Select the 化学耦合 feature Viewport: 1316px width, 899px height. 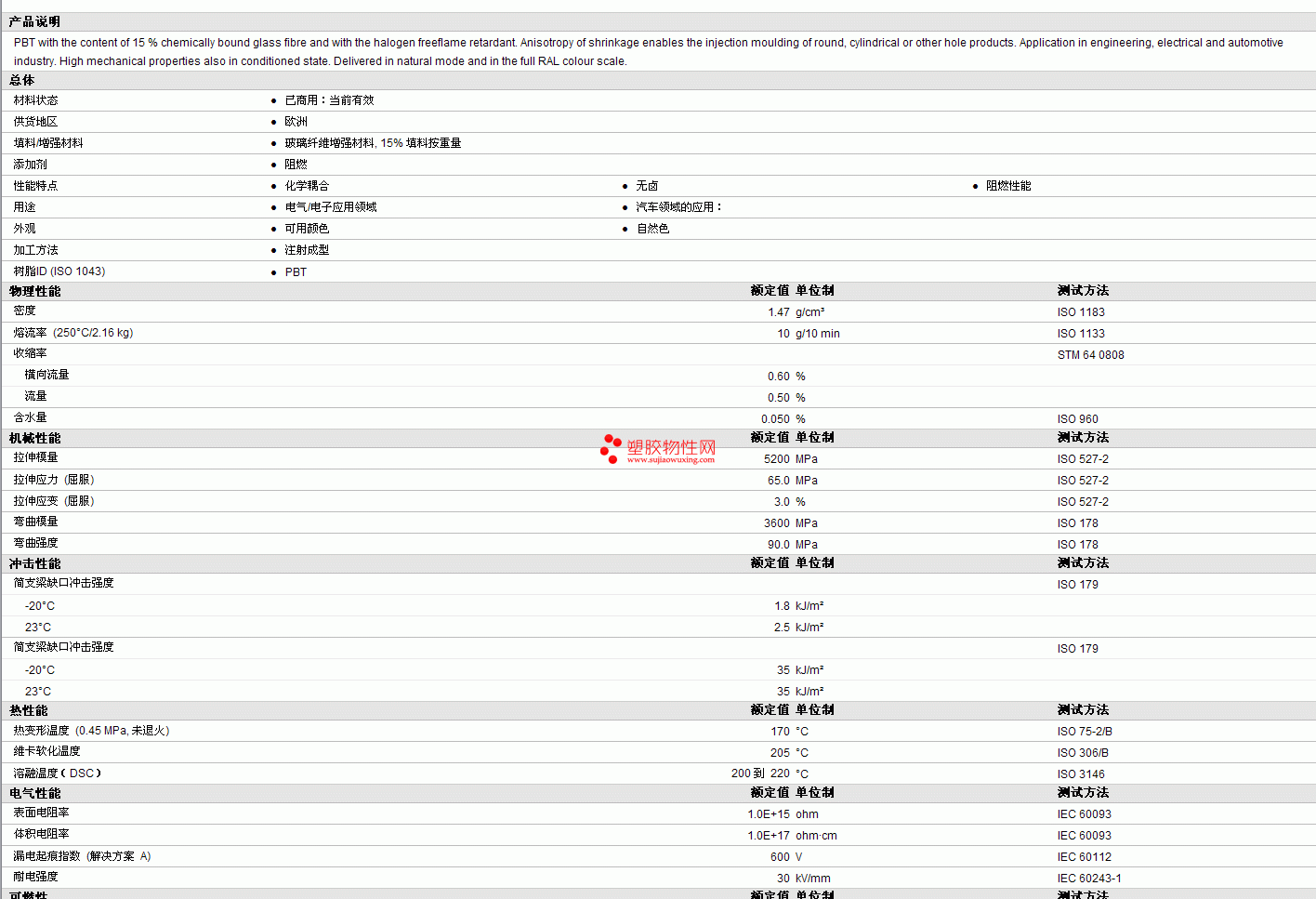pos(307,186)
